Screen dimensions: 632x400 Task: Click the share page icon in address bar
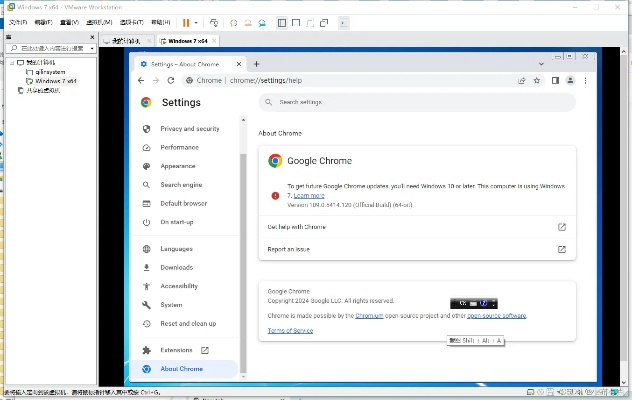pyautogui.click(x=522, y=80)
